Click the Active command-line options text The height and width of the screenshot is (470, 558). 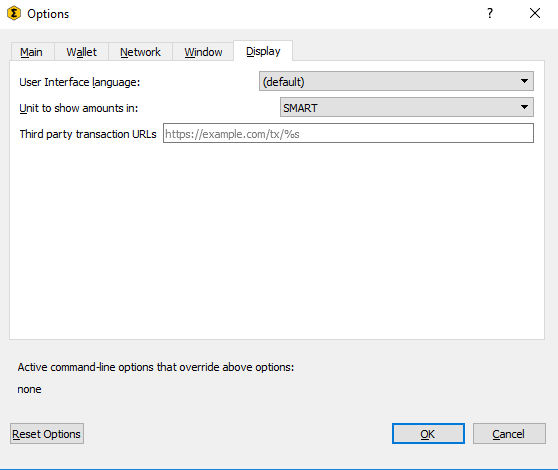pos(156,367)
